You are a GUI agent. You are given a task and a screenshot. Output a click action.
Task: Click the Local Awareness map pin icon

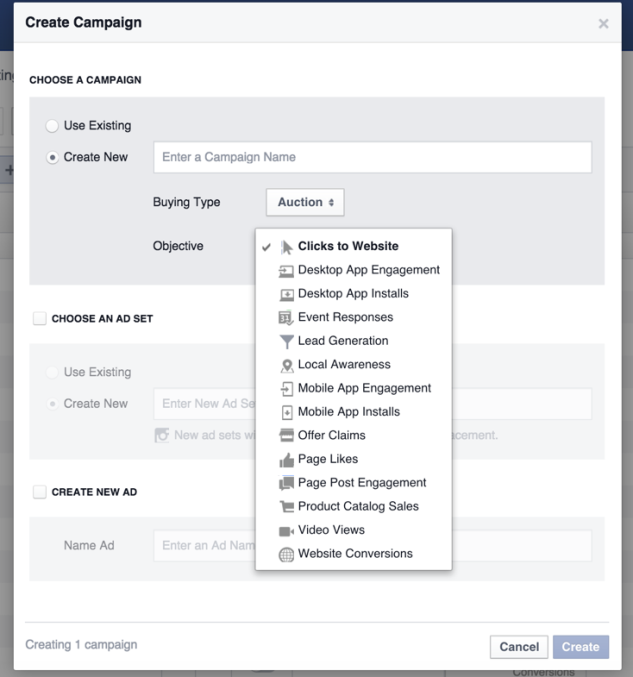(286, 365)
